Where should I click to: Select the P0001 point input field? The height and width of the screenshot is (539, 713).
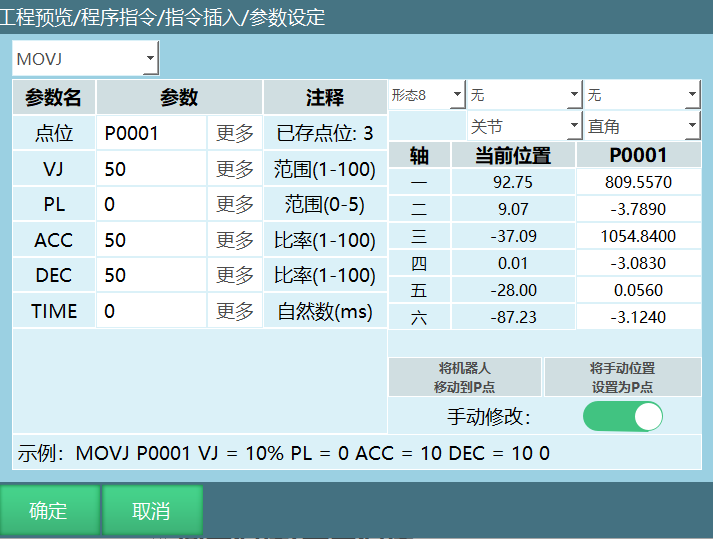pyautogui.click(x=151, y=133)
